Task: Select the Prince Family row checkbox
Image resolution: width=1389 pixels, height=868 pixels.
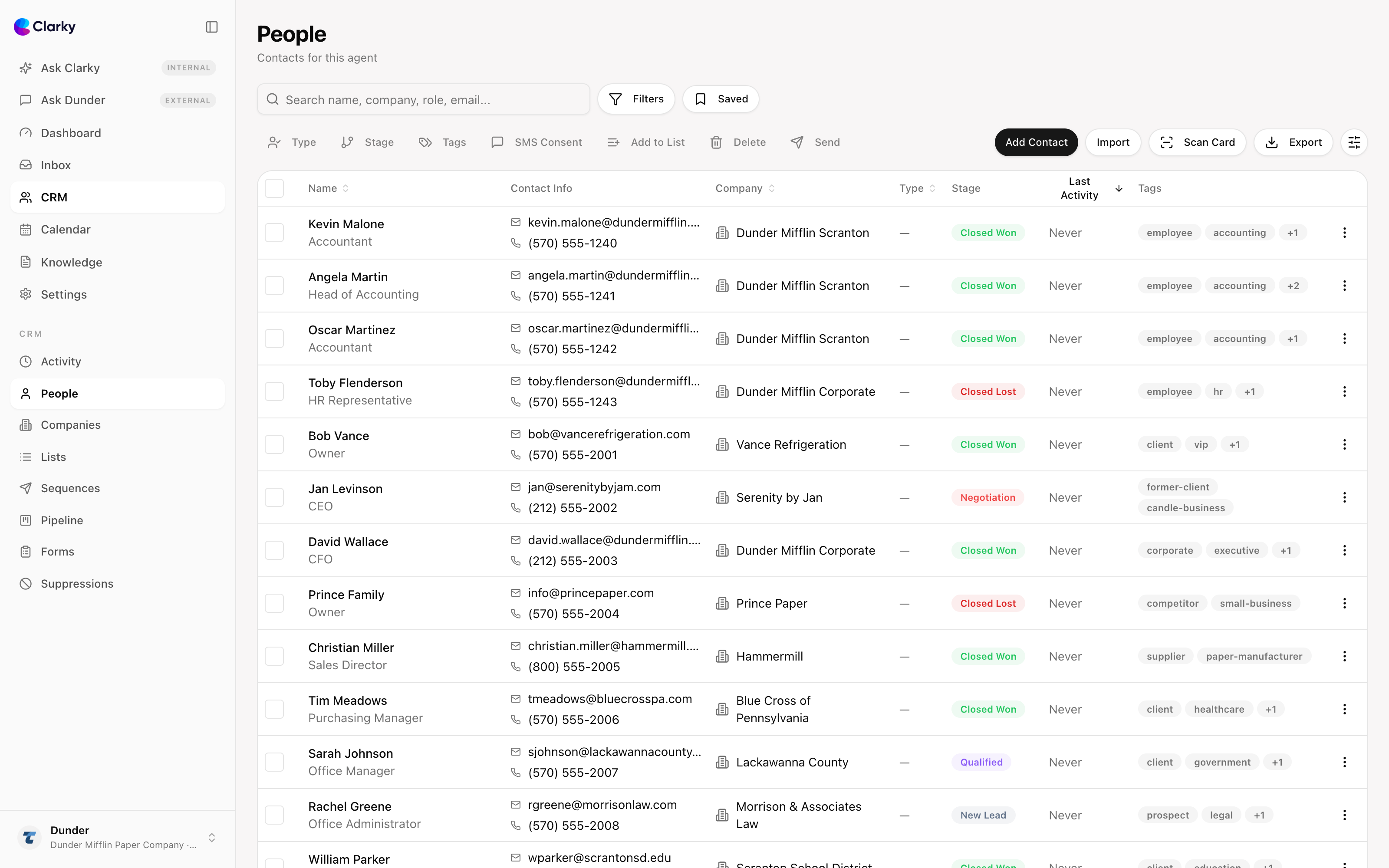Action: [x=274, y=603]
